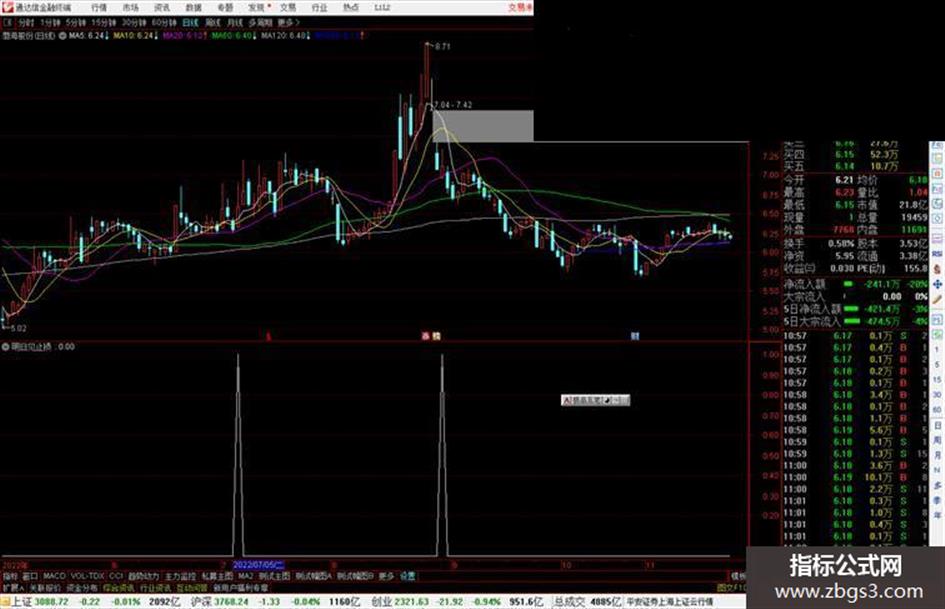Open the 互动问答 tab
945x609 pixels.
tap(192, 587)
